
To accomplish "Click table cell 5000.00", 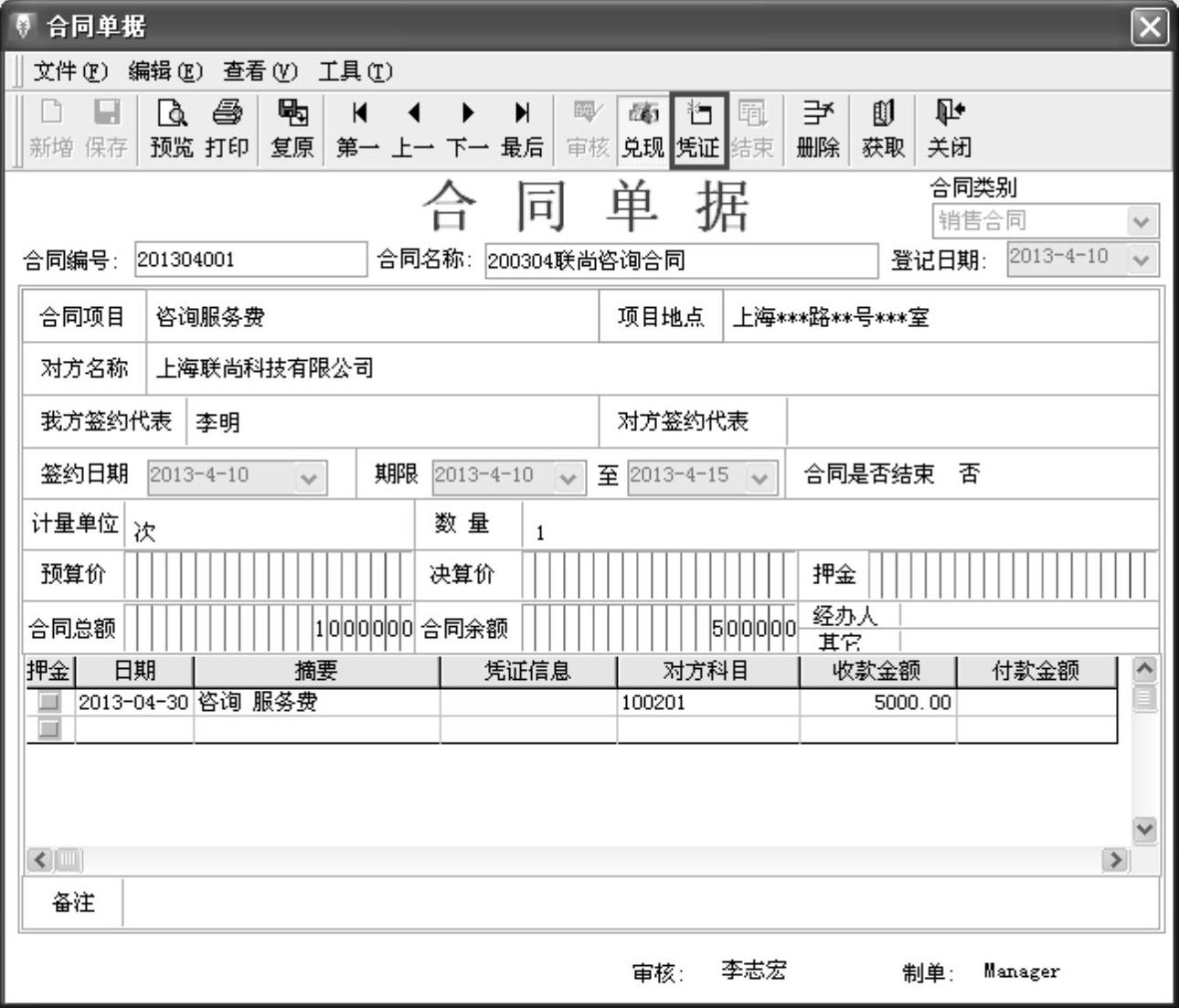I will (877, 702).
